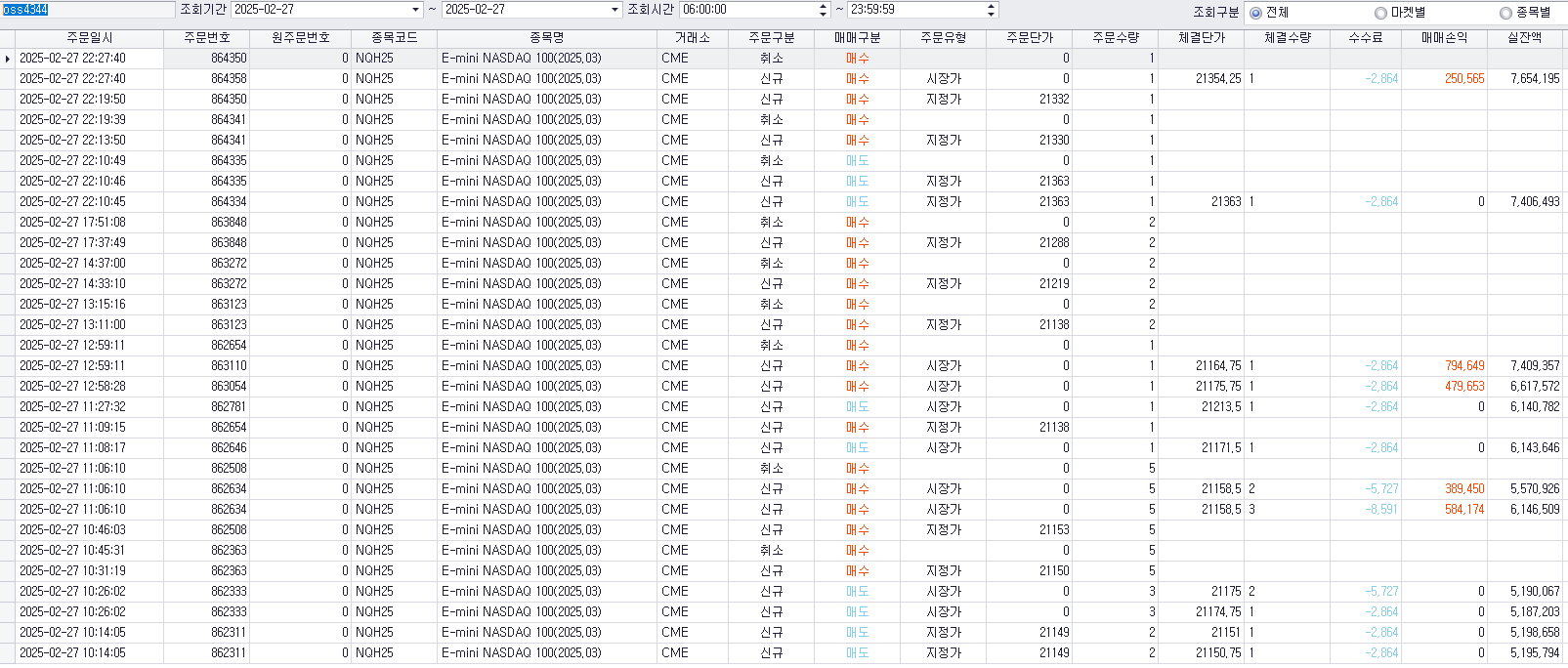Click the balance value 5,190,067
The height and width of the screenshot is (668, 1568).
[x=1535, y=592]
